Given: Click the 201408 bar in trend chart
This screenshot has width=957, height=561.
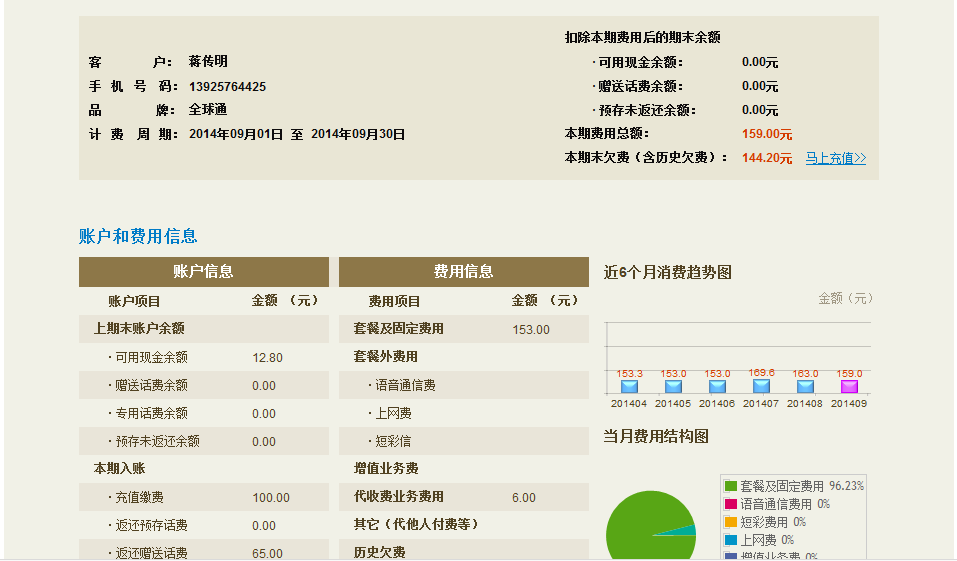Looking at the screenshot, I should point(805,386).
